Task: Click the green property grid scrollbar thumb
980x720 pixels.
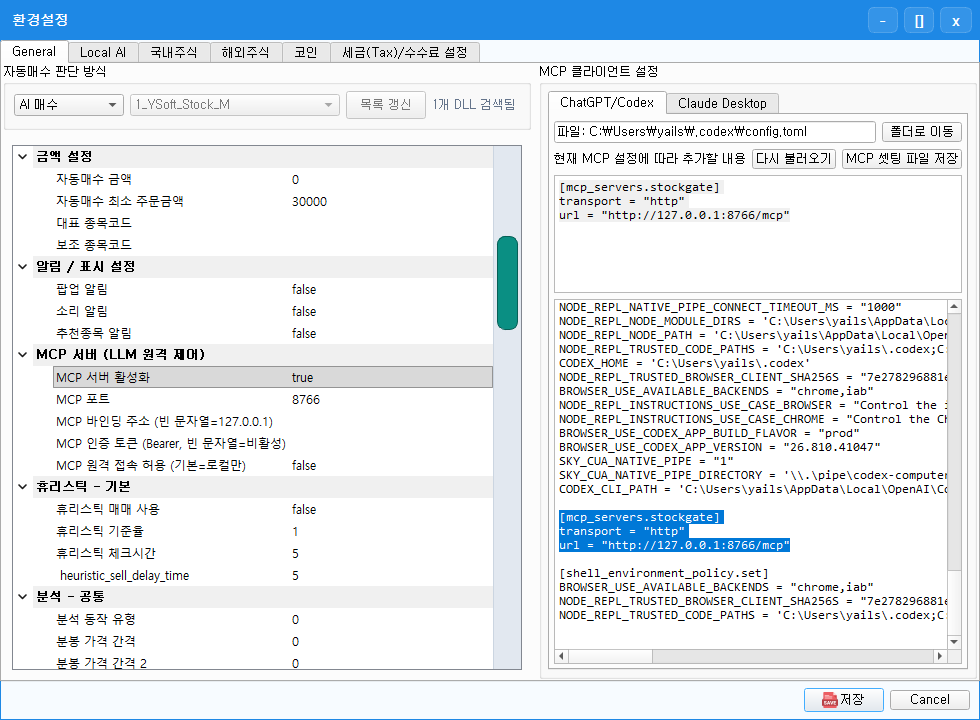Action: coord(507,282)
